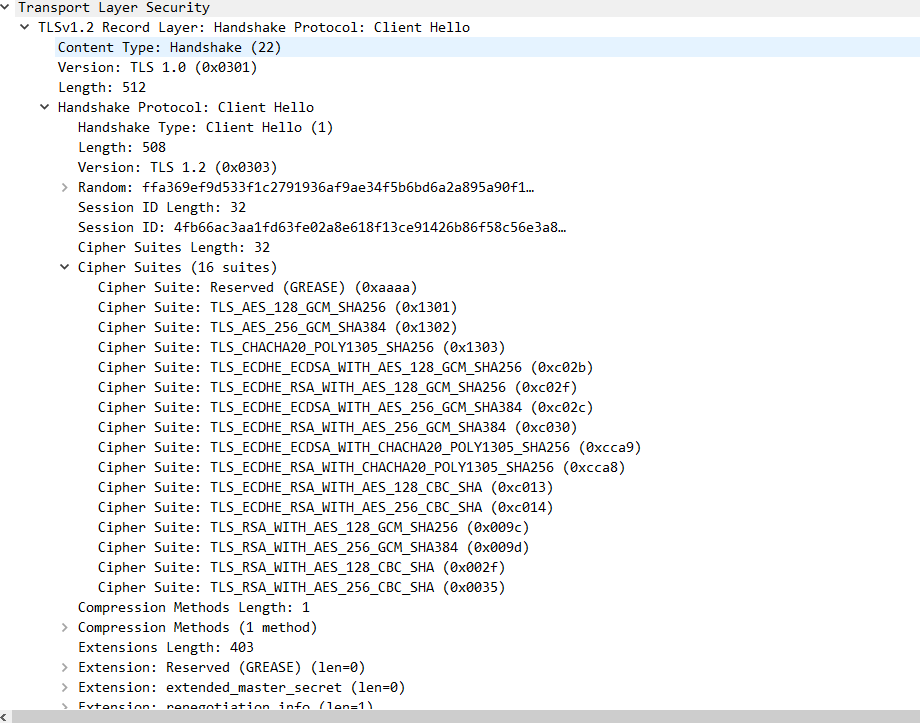The height and width of the screenshot is (723, 920).
Task: Select Cipher Suites Length: 32 row
Action: point(174,247)
